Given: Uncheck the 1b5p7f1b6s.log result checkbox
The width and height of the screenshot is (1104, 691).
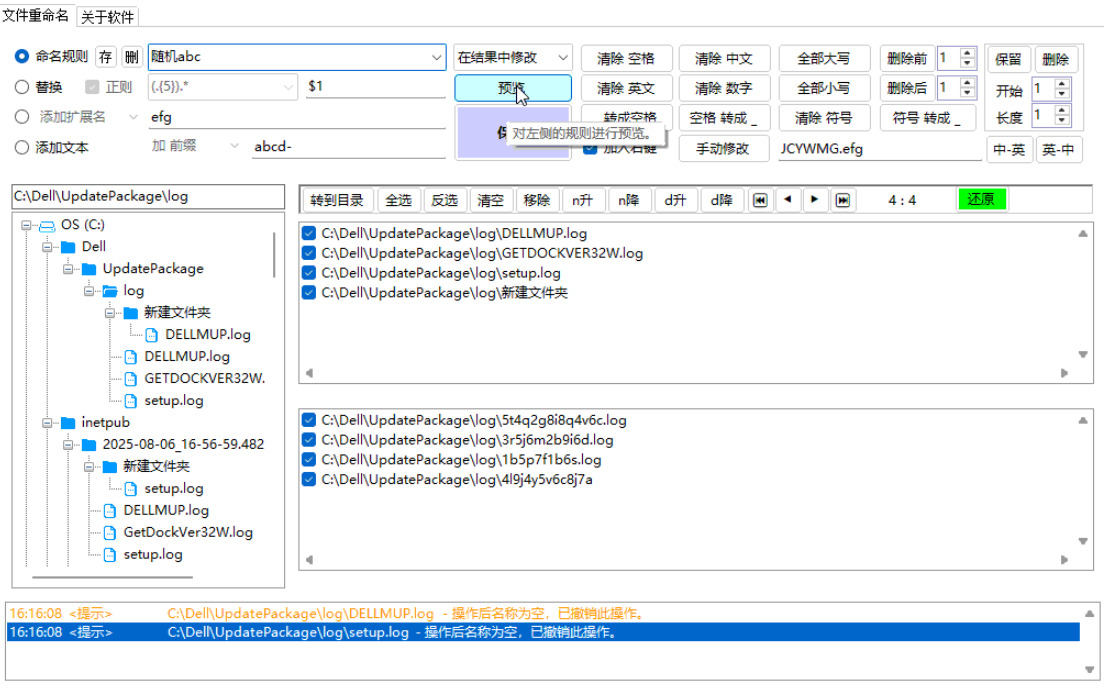Looking at the screenshot, I should 308,459.
